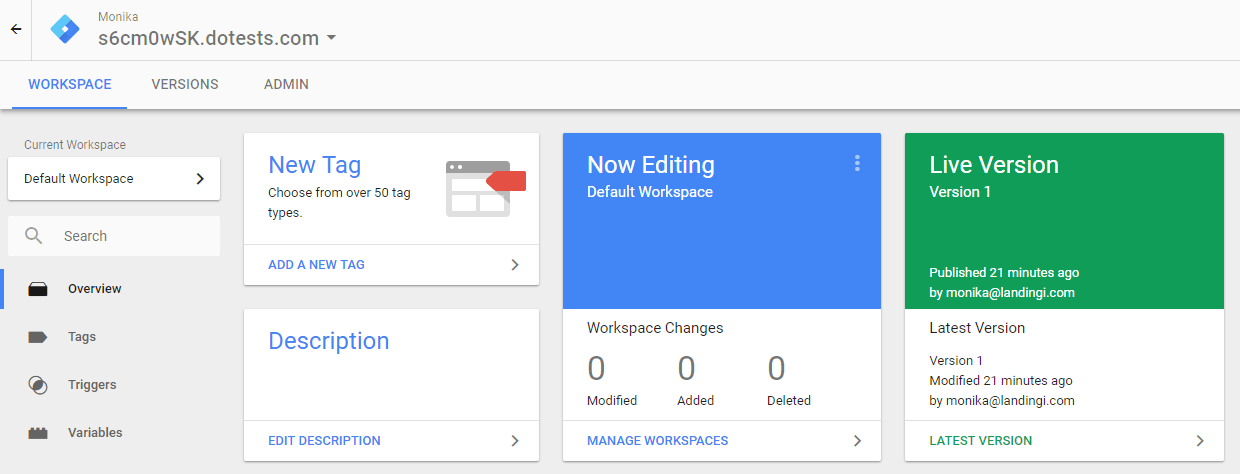Click the Tags label icon
Viewport: 1240px width, 474px height.
[x=38, y=337]
